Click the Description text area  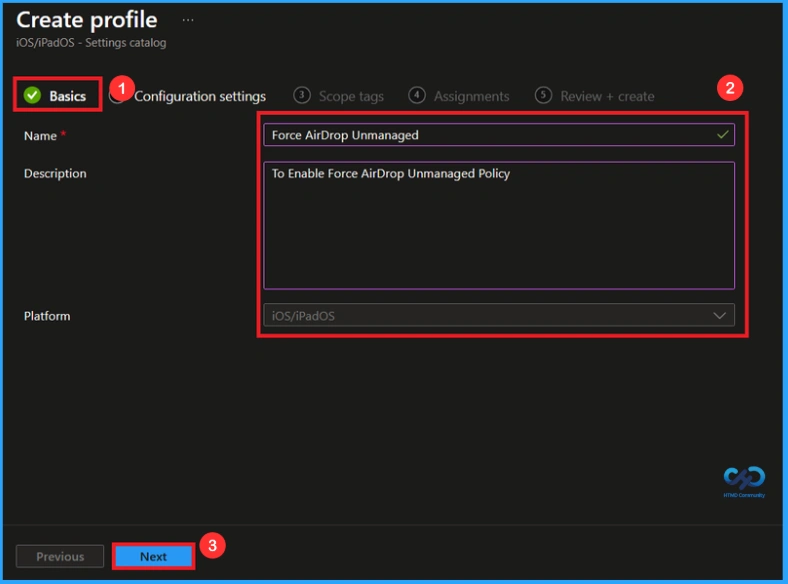pyautogui.click(x=499, y=225)
